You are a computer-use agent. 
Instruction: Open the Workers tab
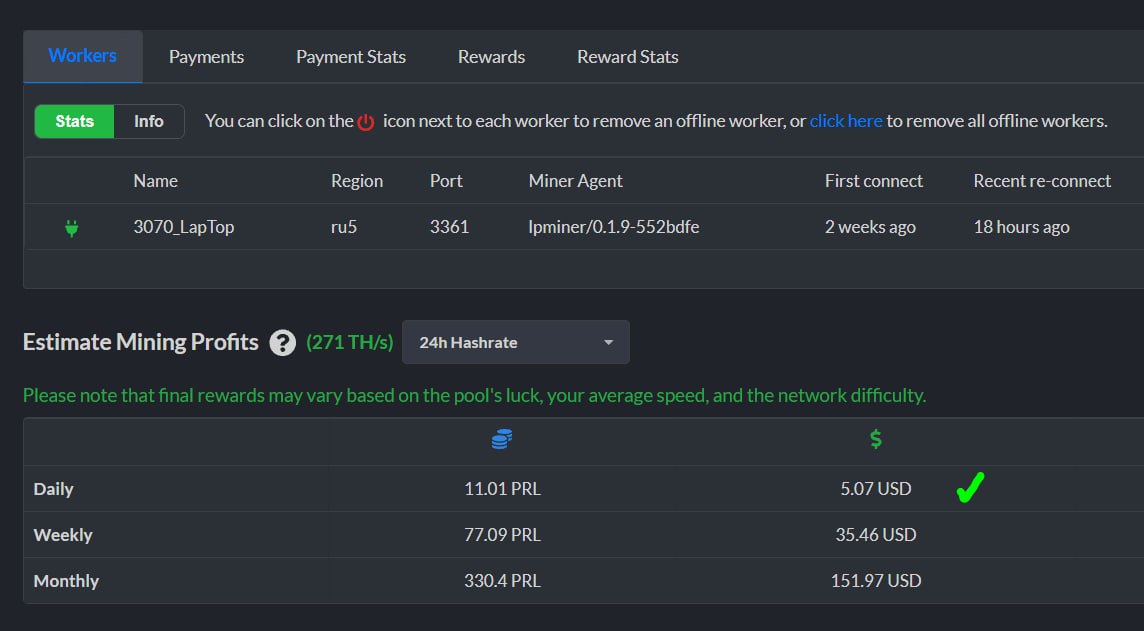coord(82,56)
